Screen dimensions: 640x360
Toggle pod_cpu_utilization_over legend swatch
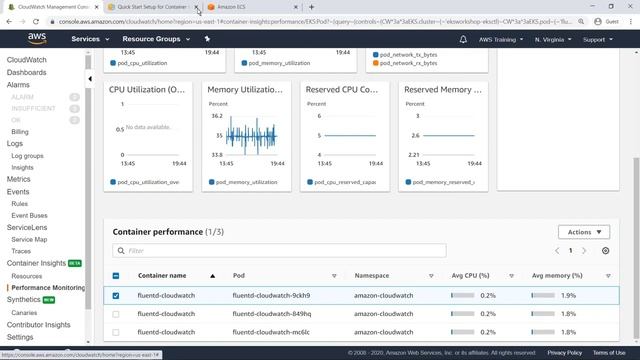point(113,182)
